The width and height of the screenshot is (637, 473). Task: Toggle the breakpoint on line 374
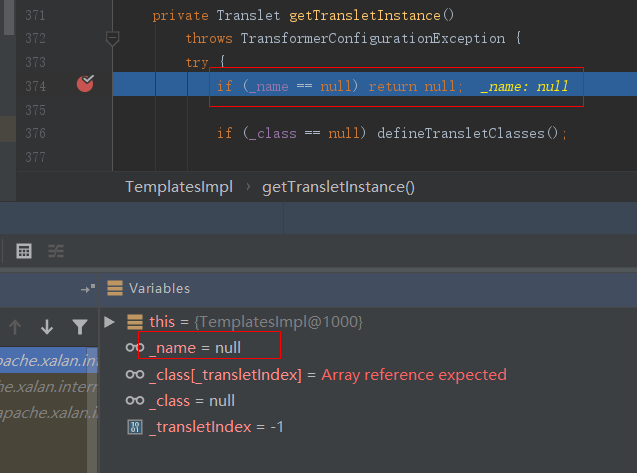tap(85, 84)
